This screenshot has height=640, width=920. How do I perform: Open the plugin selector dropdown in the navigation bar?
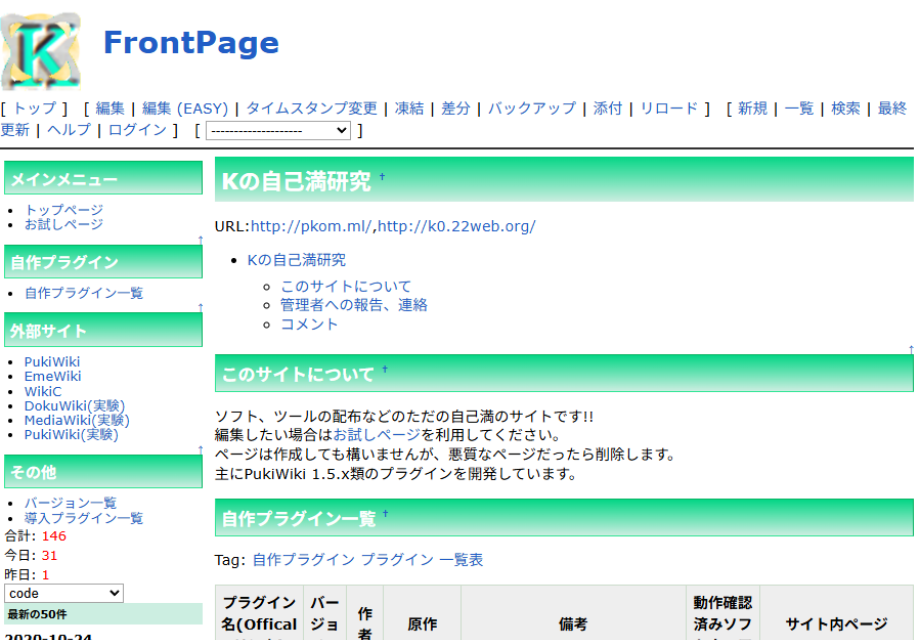(278, 130)
